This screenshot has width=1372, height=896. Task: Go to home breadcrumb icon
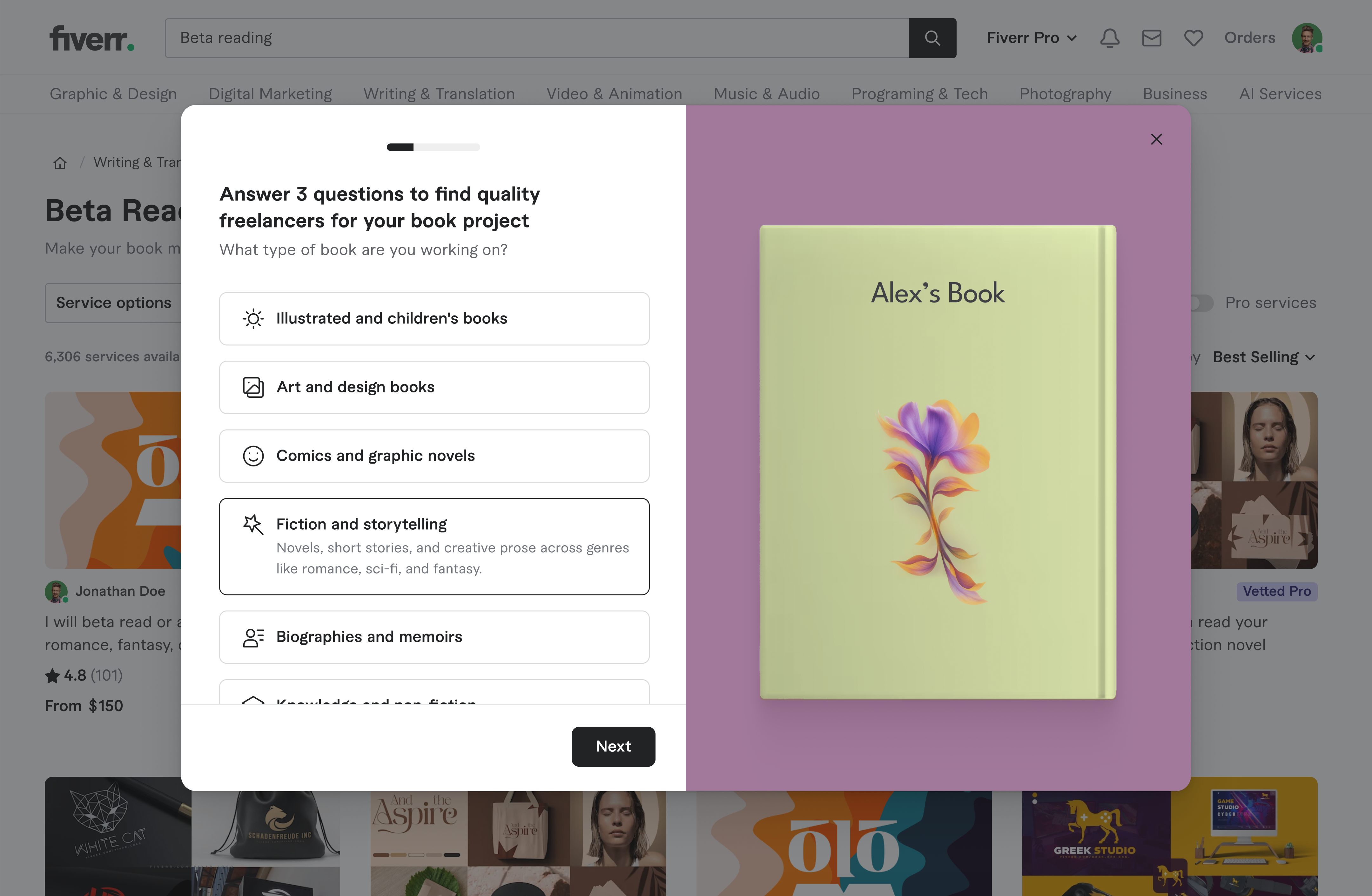click(60, 163)
